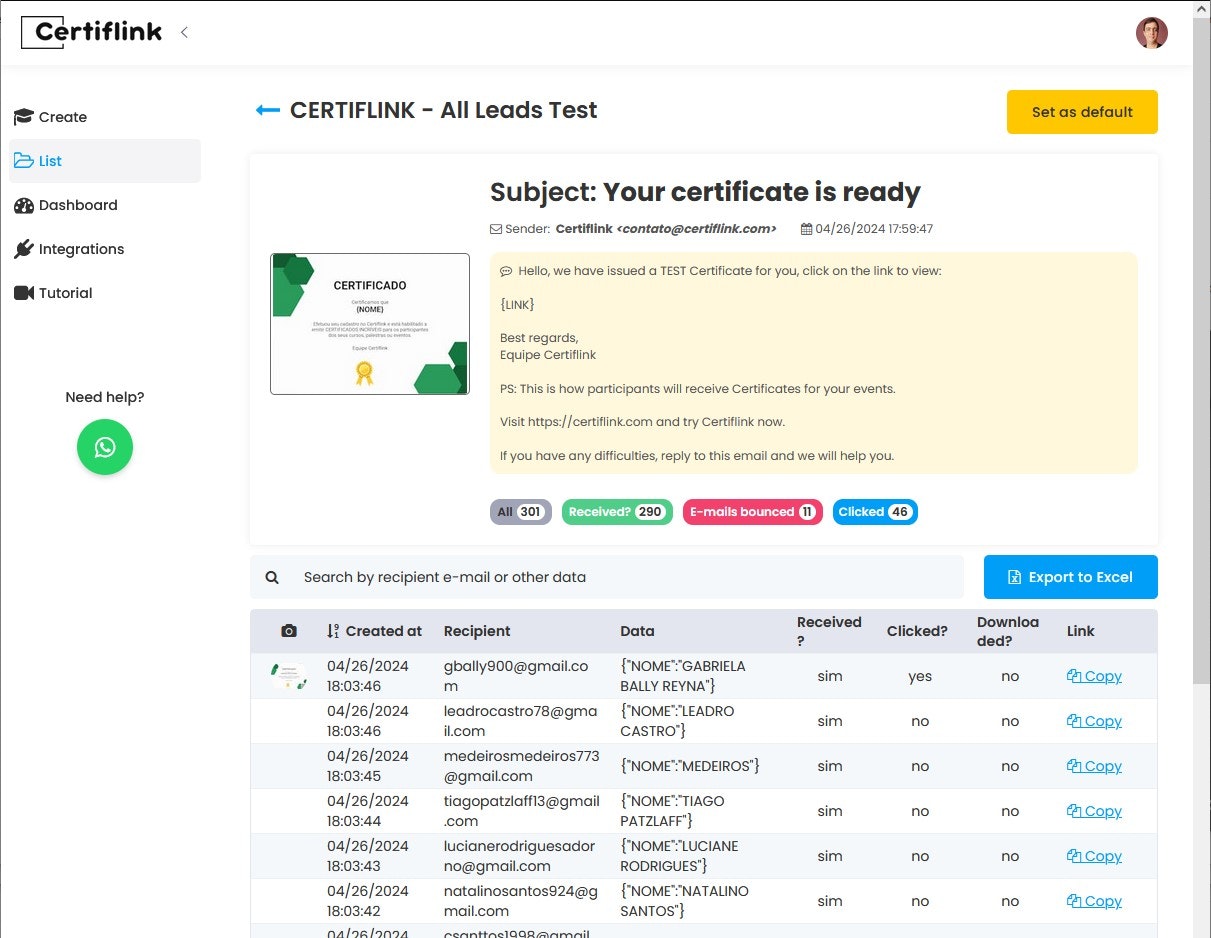
Task: Open the List menu item
Action: 105,161
